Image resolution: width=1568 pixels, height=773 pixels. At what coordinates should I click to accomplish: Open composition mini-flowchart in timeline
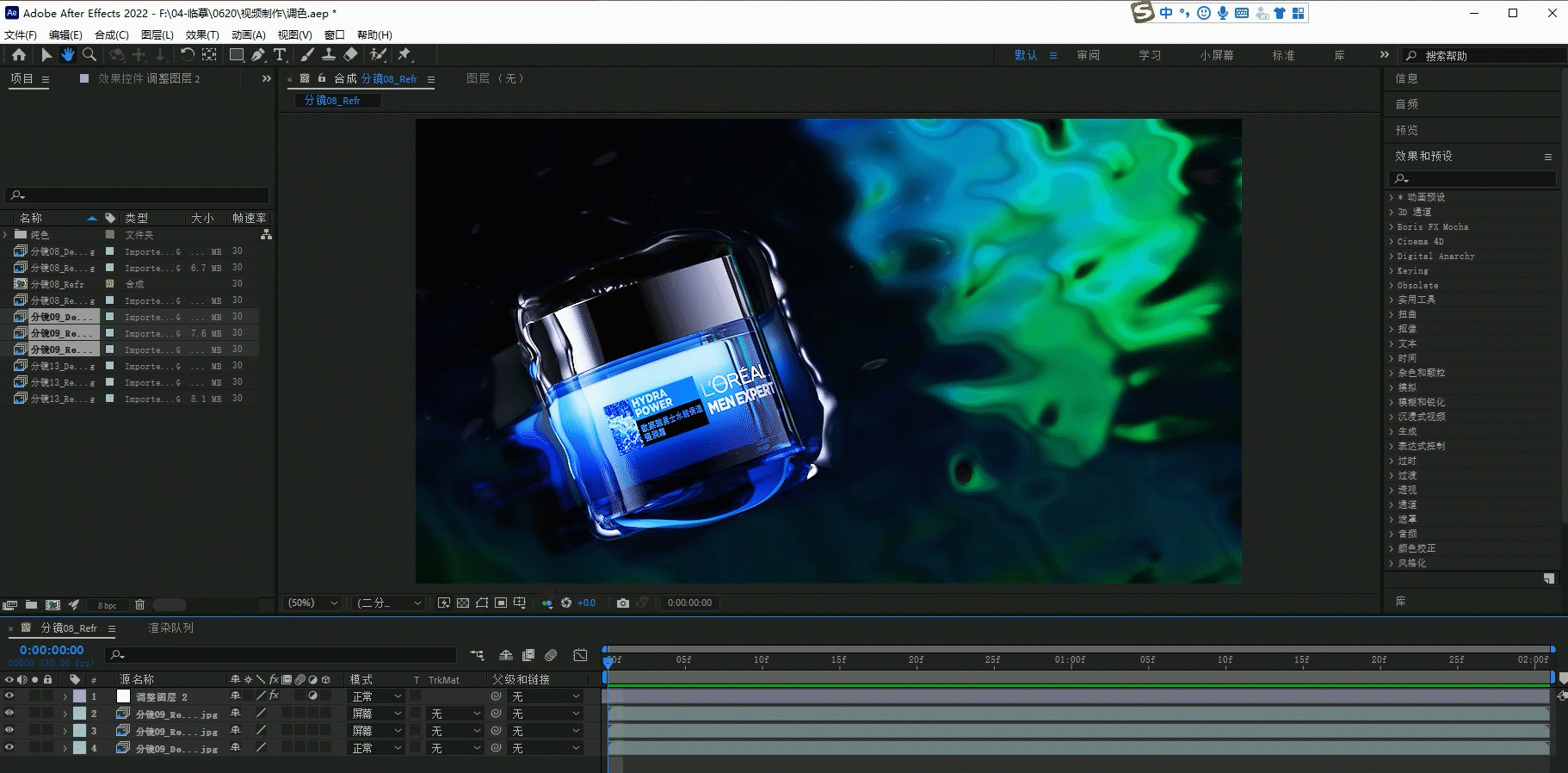(478, 655)
